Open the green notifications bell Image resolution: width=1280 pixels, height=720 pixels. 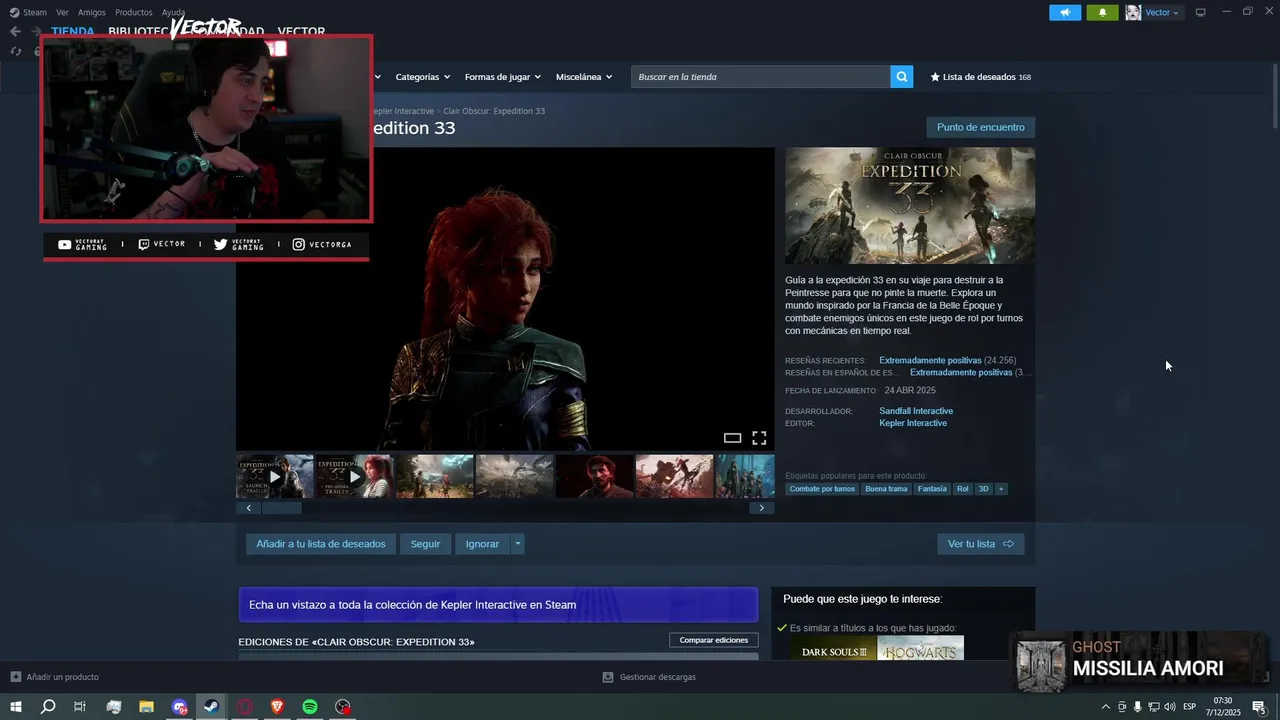pos(1102,12)
